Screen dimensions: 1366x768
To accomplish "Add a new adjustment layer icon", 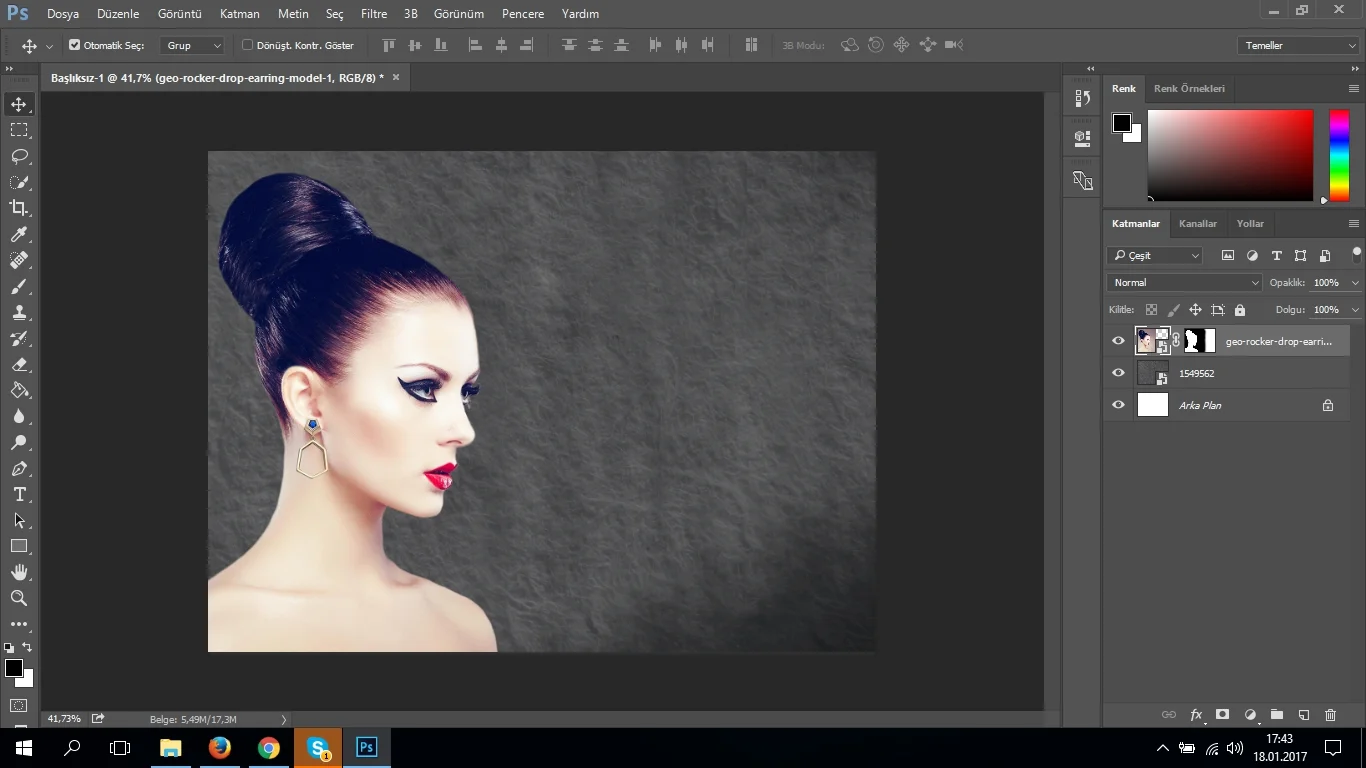I will [1250, 715].
